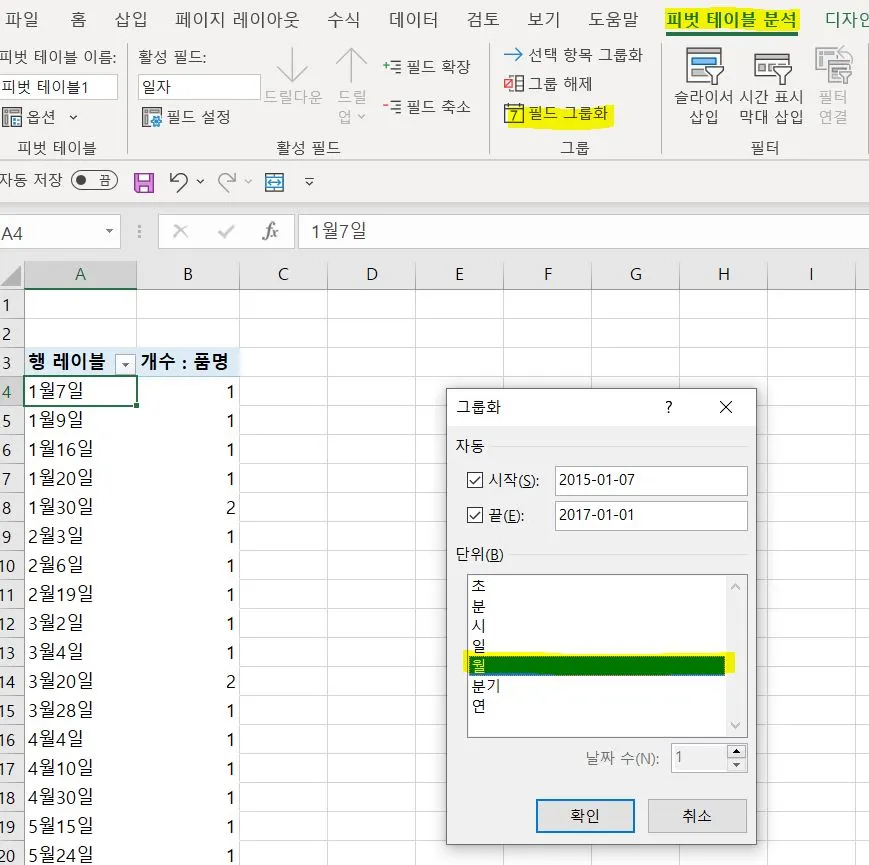Select row header 10

point(11,565)
